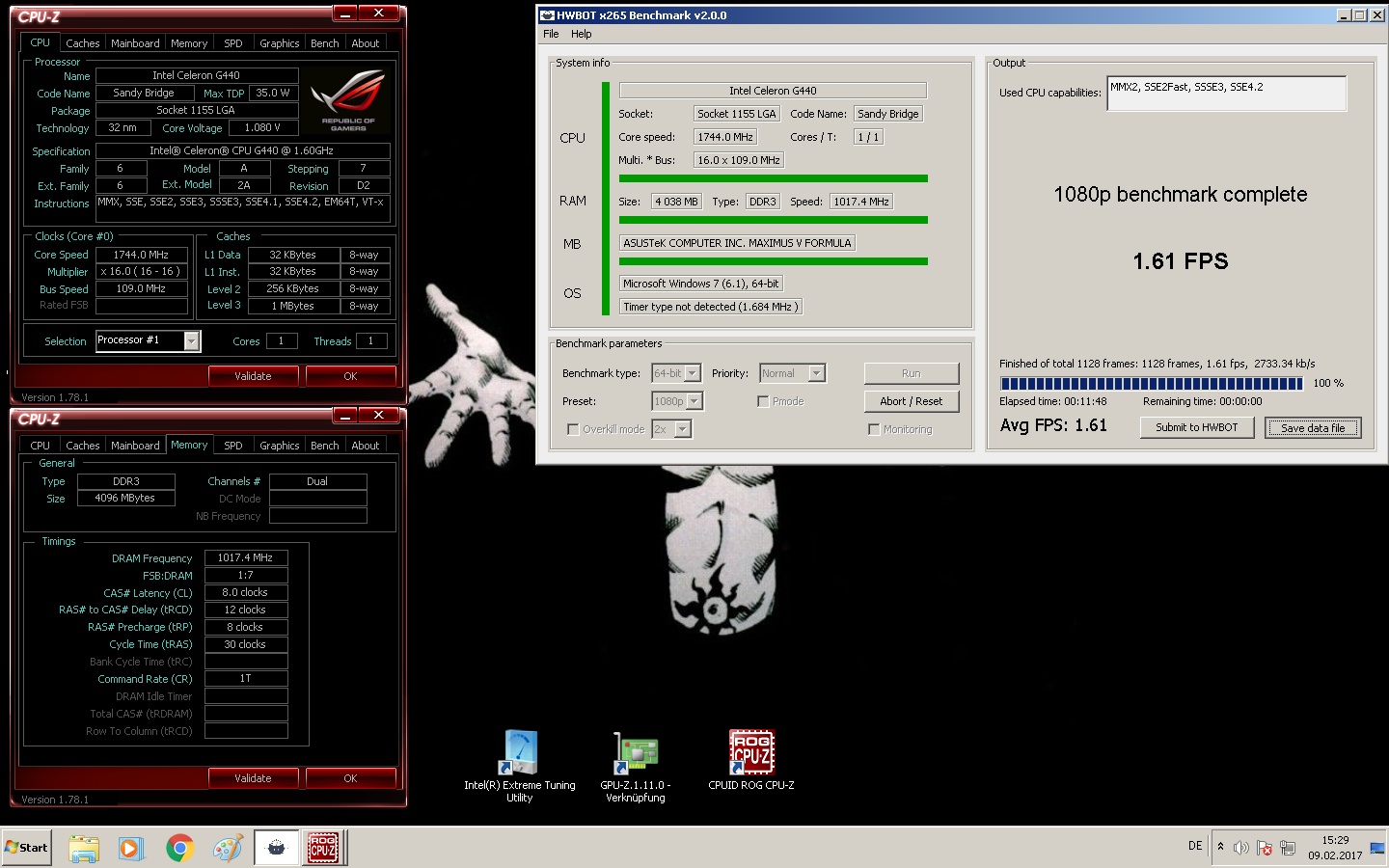Launch CPUID ROG CPU-Z desktop icon
The width and height of the screenshot is (1389, 868).
(750, 761)
